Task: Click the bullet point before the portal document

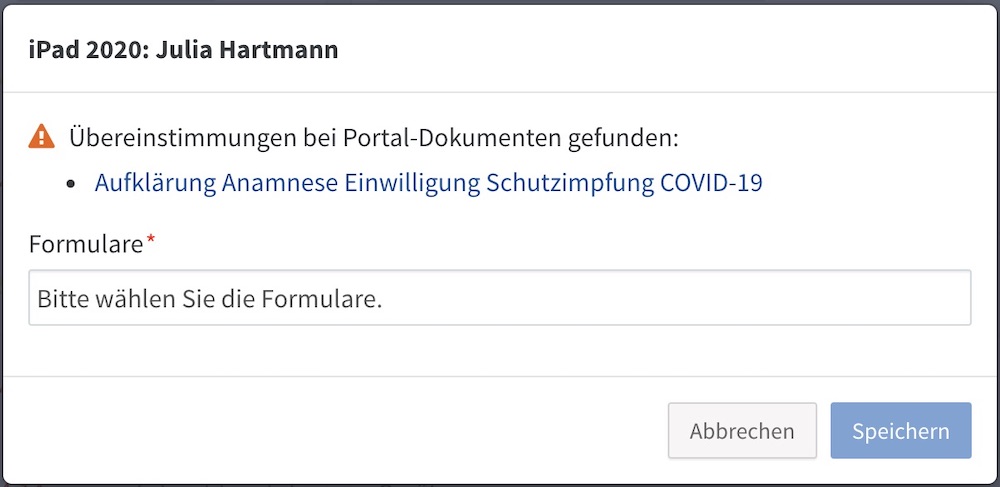Action: tap(71, 184)
